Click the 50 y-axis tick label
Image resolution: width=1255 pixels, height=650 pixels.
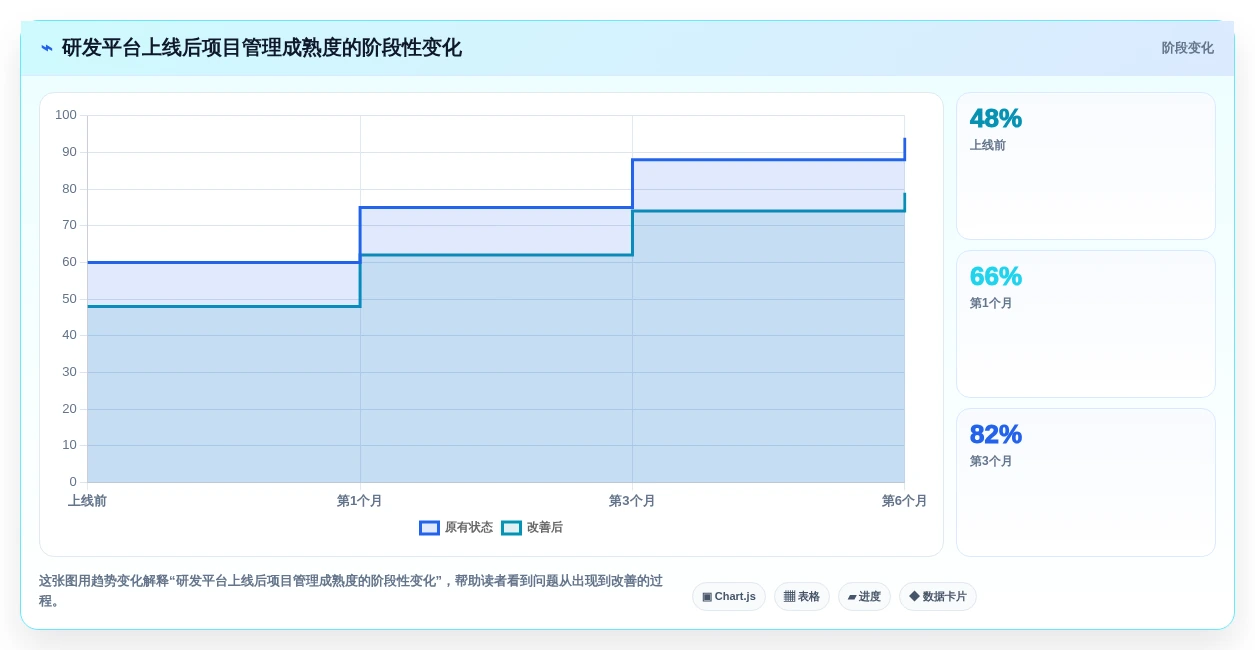tap(69, 299)
